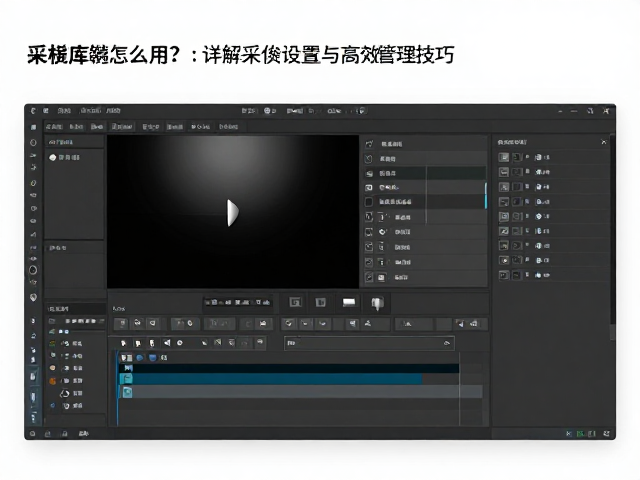Click the round record dot in the timeline toolbar
Viewport: 640px width, 480px height.
point(180,343)
